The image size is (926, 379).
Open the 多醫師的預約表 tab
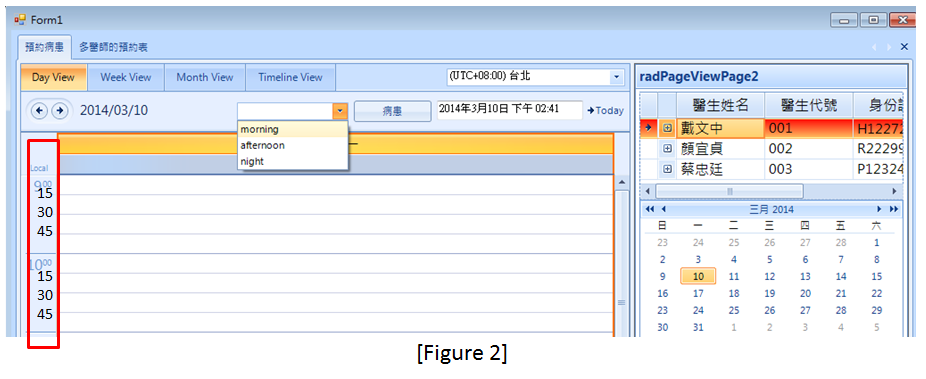113,47
